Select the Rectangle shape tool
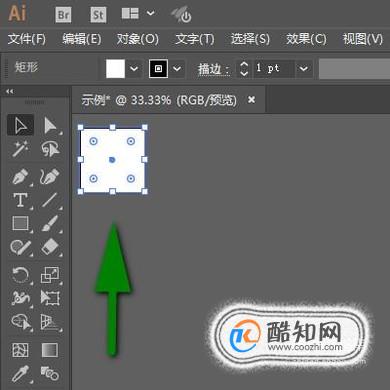Image resolution: width=390 pixels, height=390 pixels. [21, 223]
